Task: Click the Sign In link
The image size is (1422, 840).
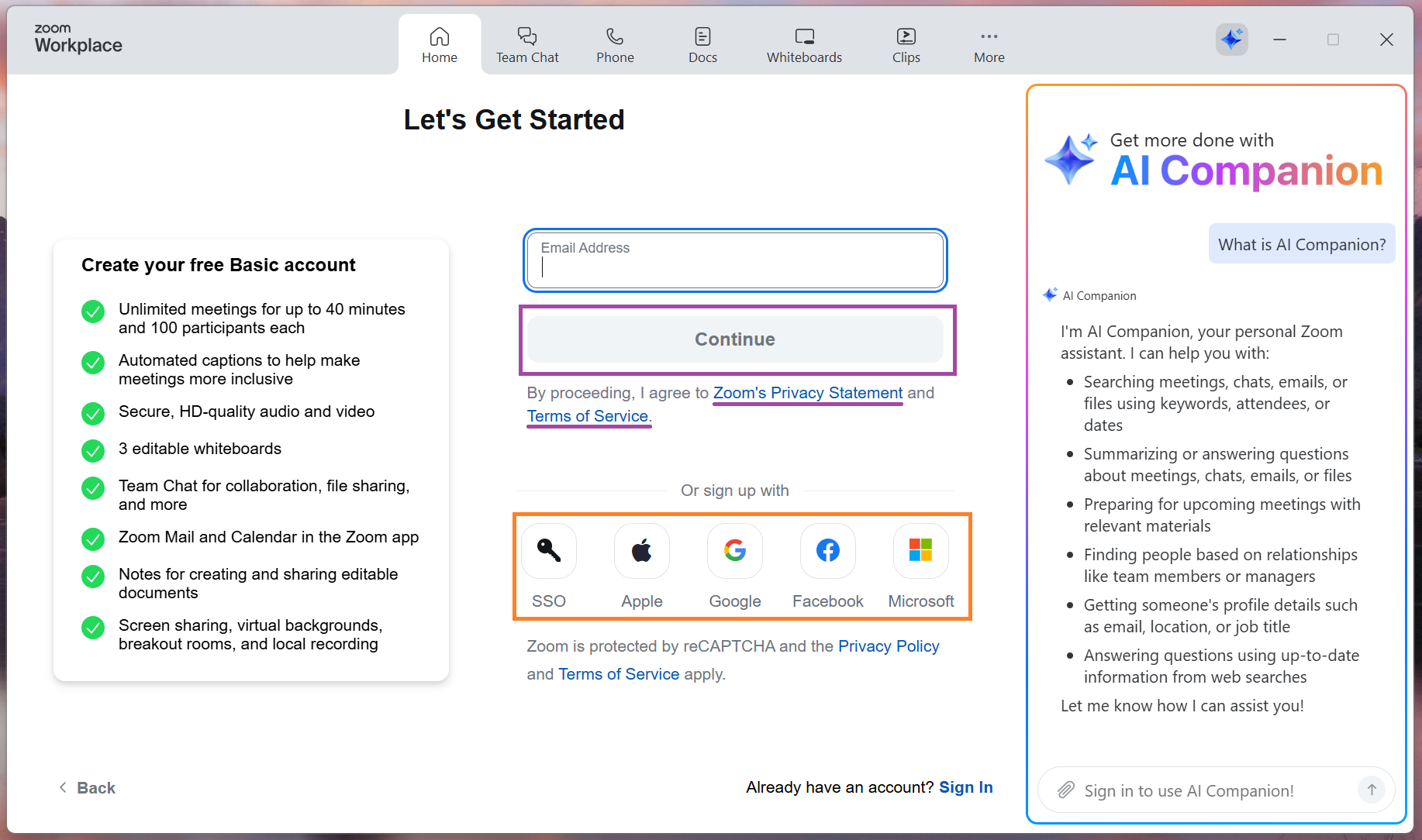Action: tap(965, 787)
